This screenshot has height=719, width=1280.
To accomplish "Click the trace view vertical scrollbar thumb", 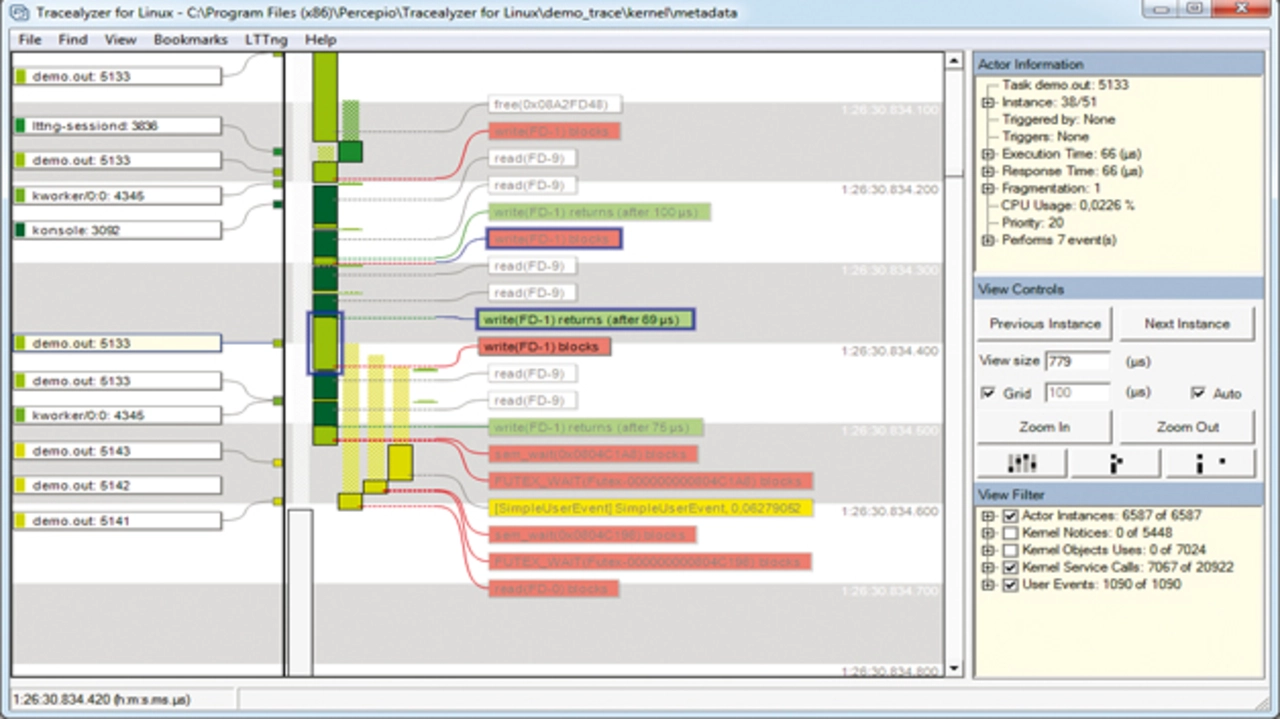I will [953, 123].
